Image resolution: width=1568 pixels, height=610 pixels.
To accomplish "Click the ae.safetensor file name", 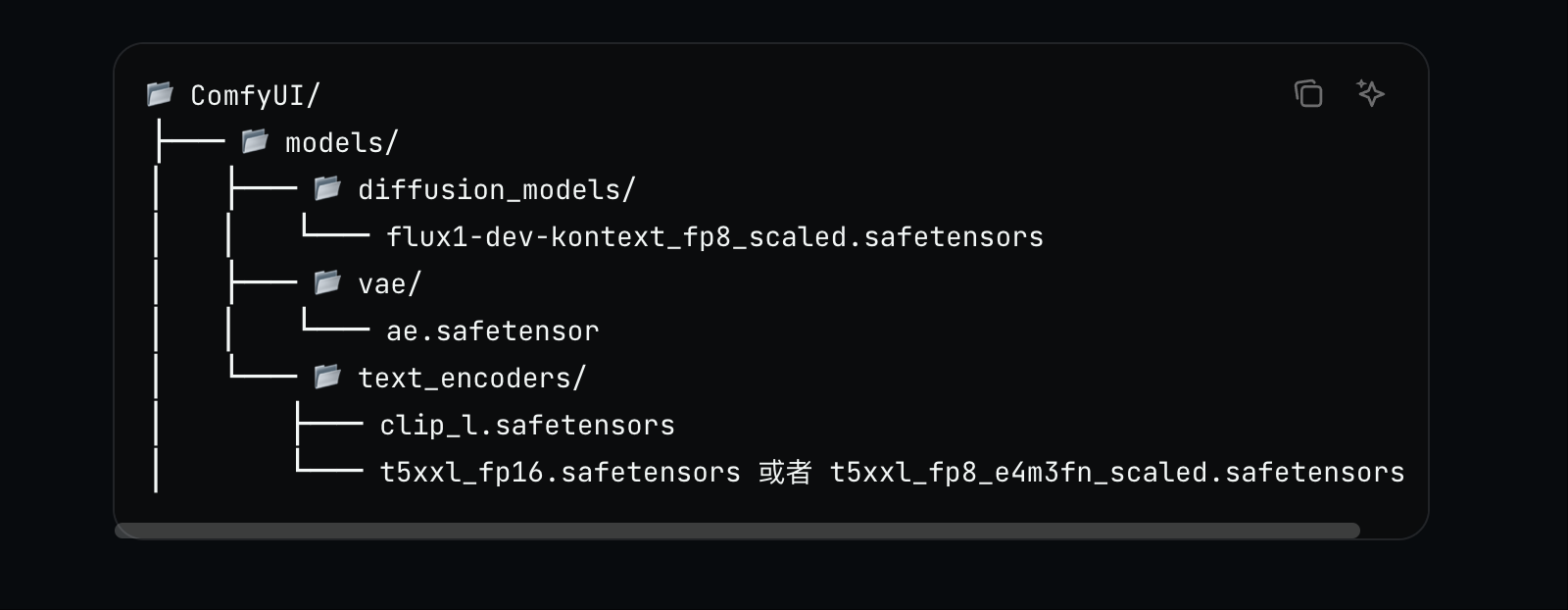I will (492, 331).
